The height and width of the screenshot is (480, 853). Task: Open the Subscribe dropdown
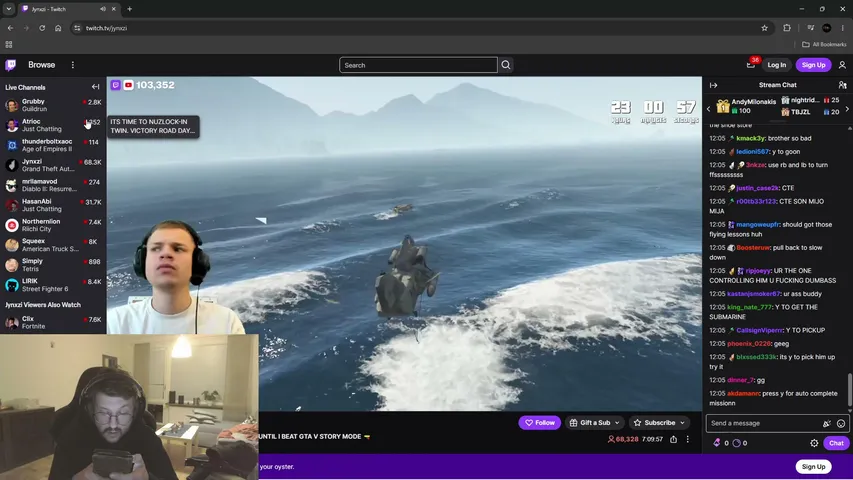pyautogui.click(x=659, y=423)
